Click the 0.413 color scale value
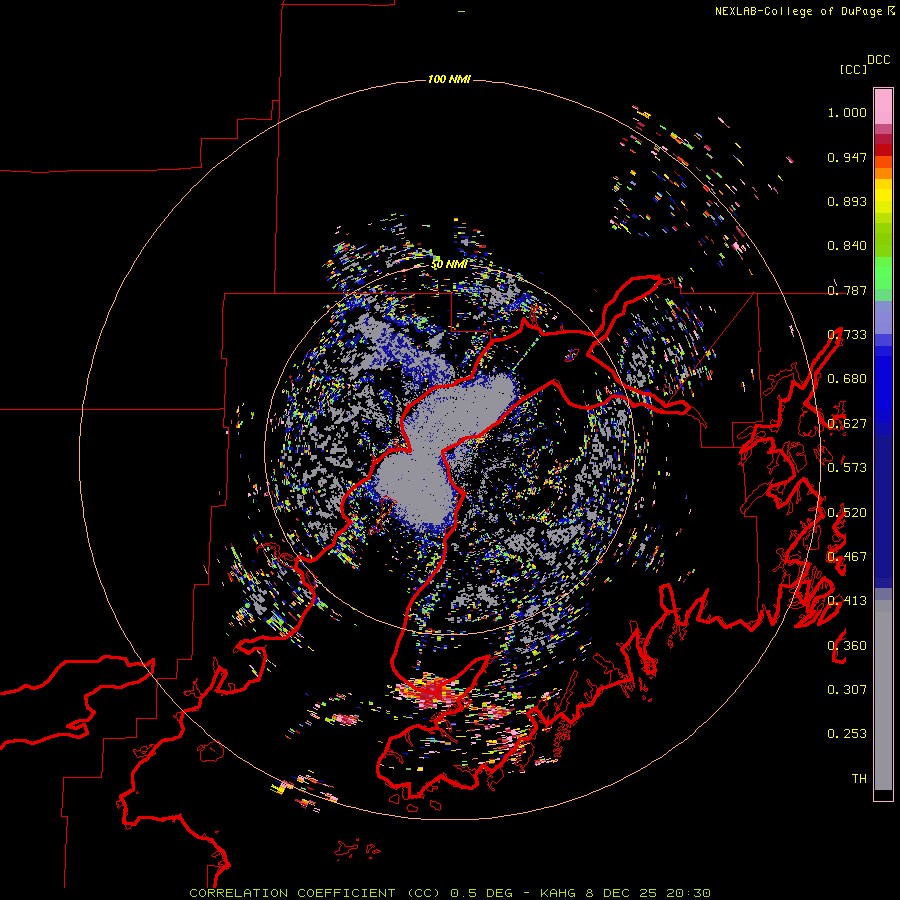Image resolution: width=900 pixels, height=900 pixels. point(847,601)
